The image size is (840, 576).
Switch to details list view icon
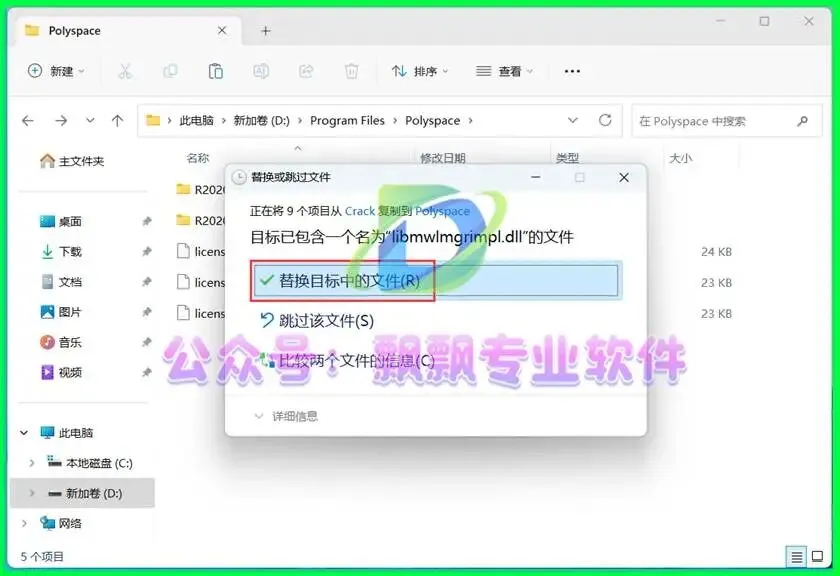point(797,557)
